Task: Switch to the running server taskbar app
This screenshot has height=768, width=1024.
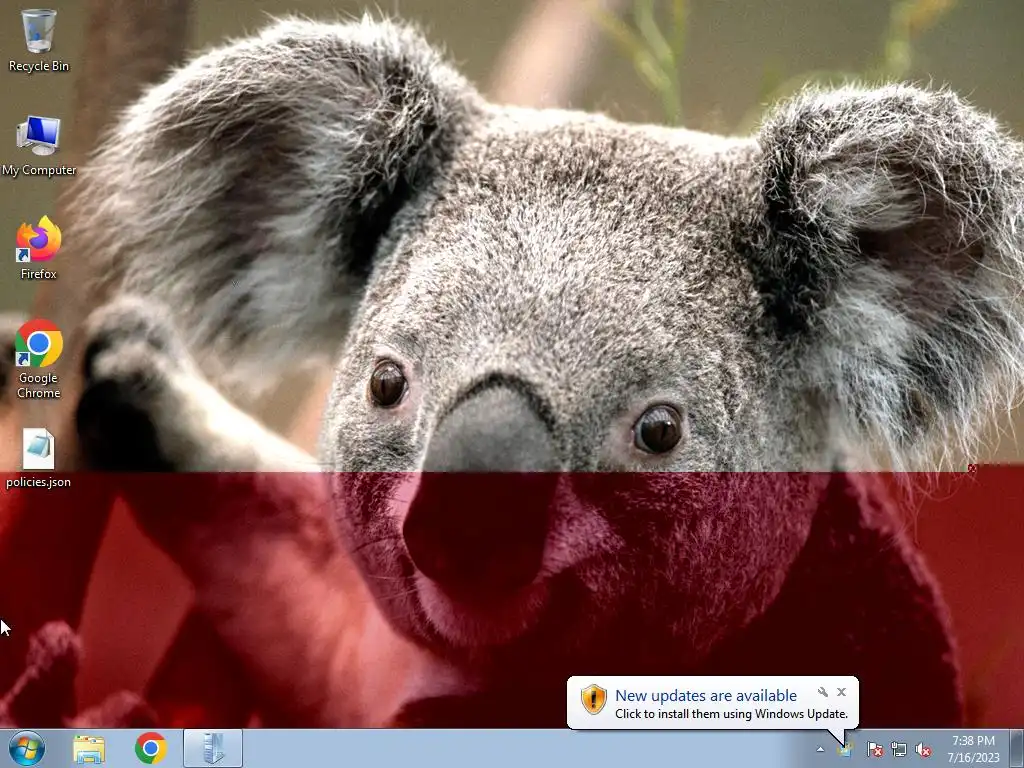Action: 213,748
